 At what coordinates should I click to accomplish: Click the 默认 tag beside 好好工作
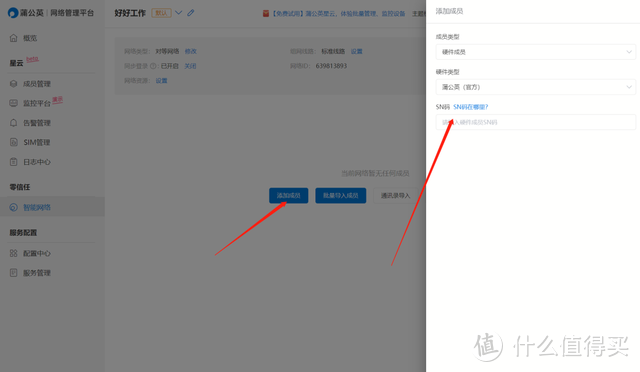[161, 13]
